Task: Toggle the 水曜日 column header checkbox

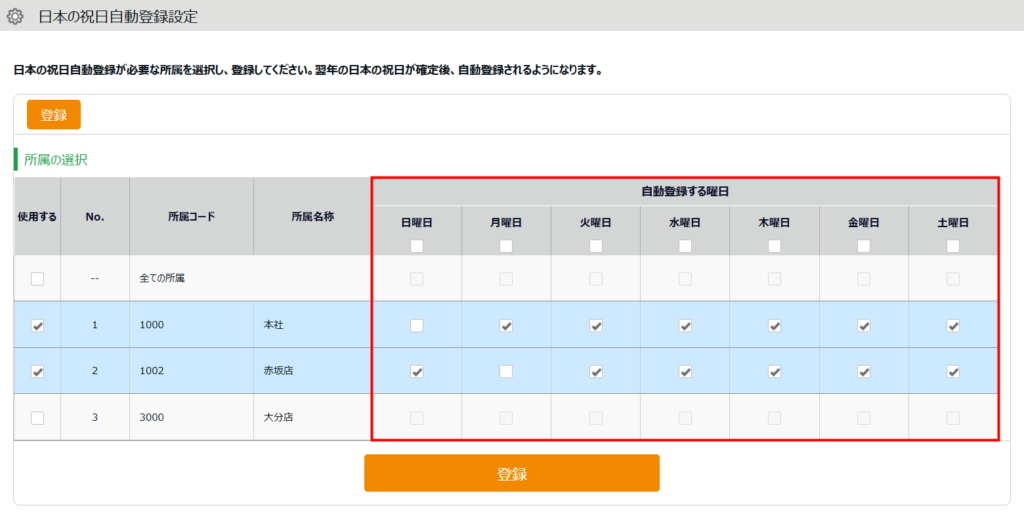Action: point(685,246)
